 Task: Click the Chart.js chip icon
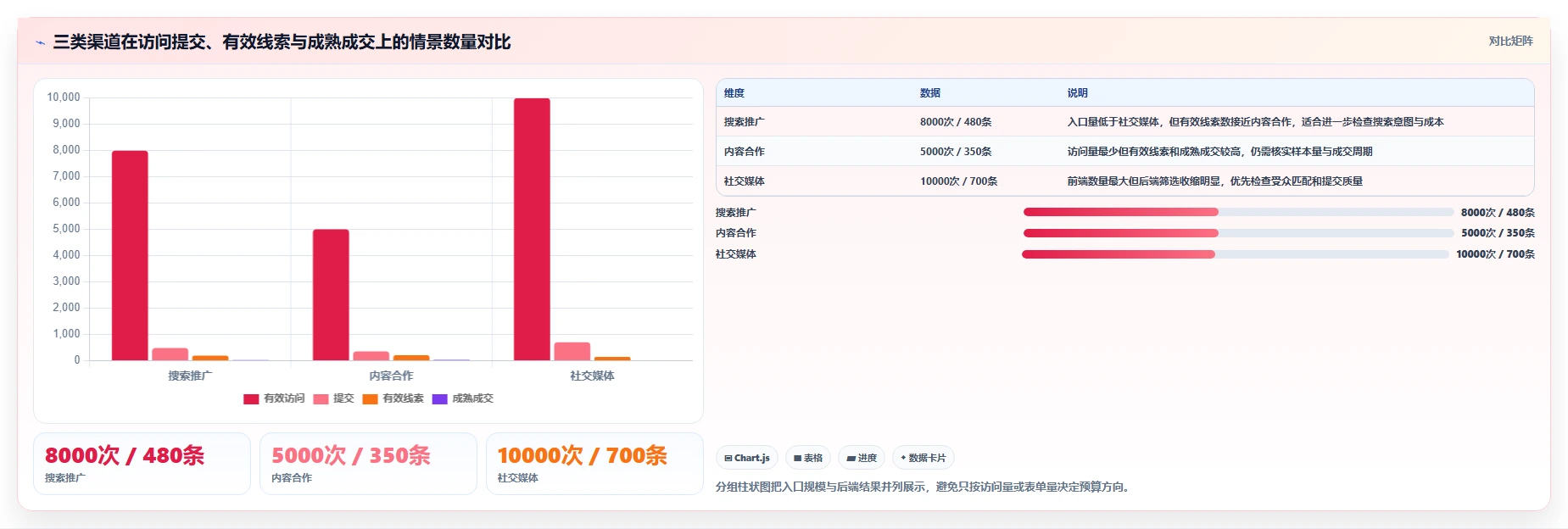point(728,459)
